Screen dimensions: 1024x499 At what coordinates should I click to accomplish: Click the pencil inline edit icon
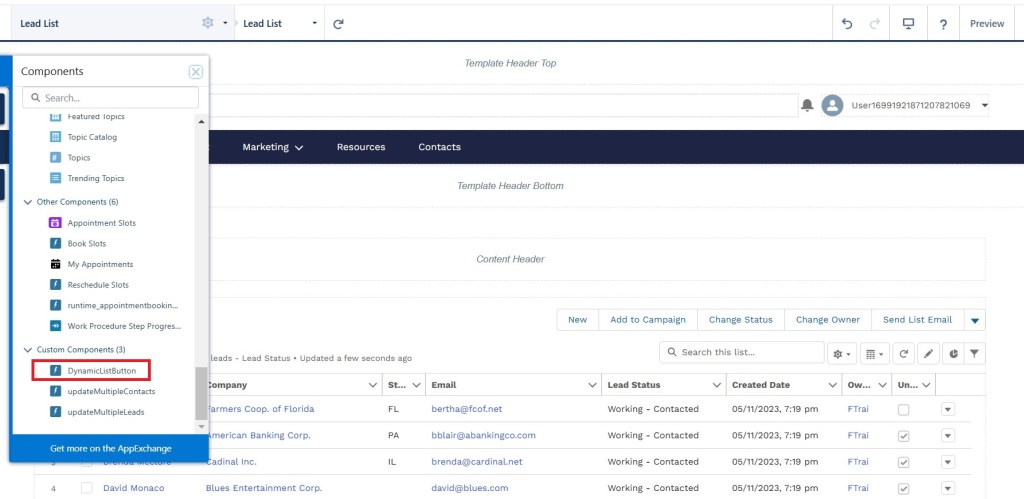point(928,353)
